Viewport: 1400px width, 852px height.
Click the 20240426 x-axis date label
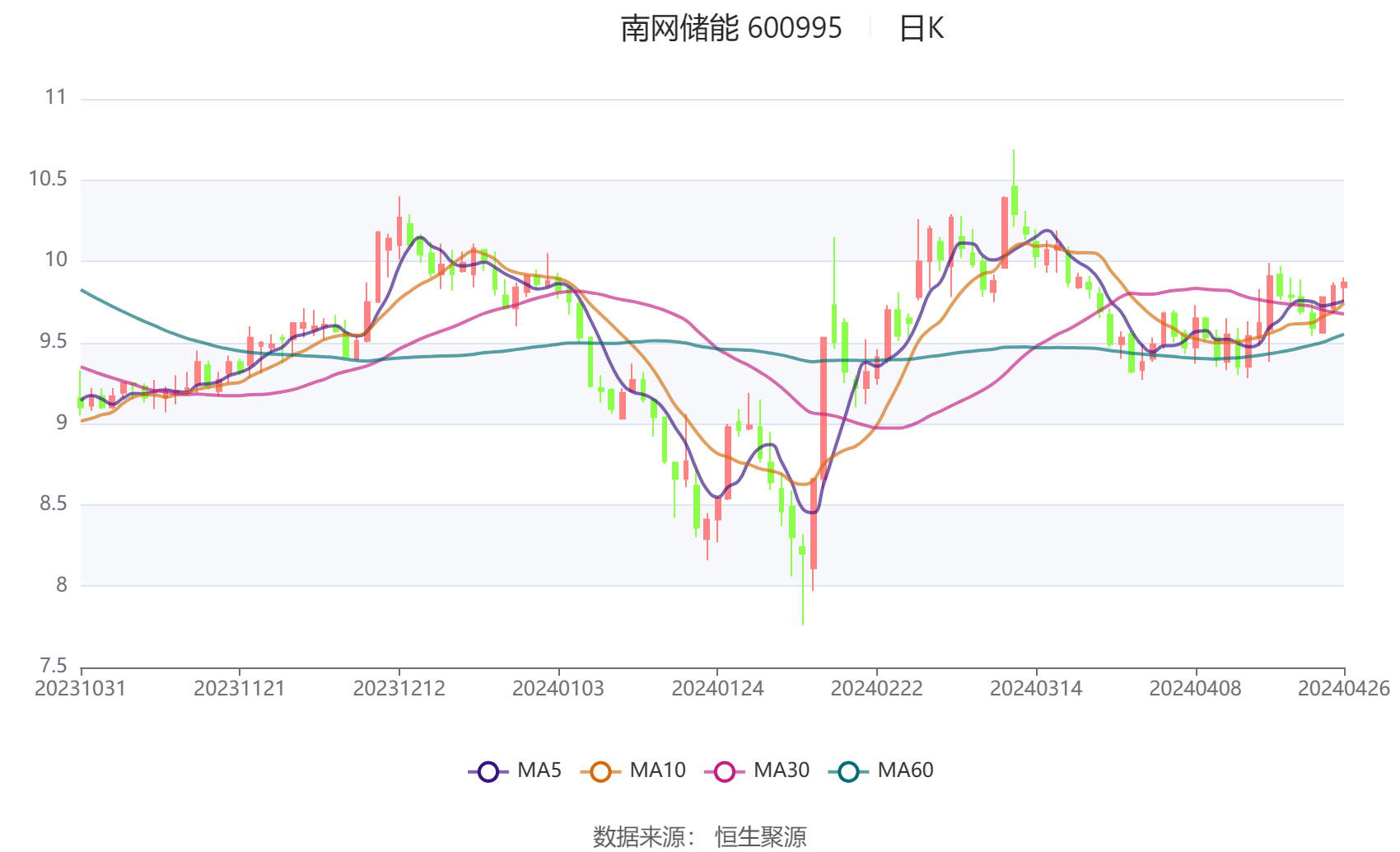pos(1344,689)
